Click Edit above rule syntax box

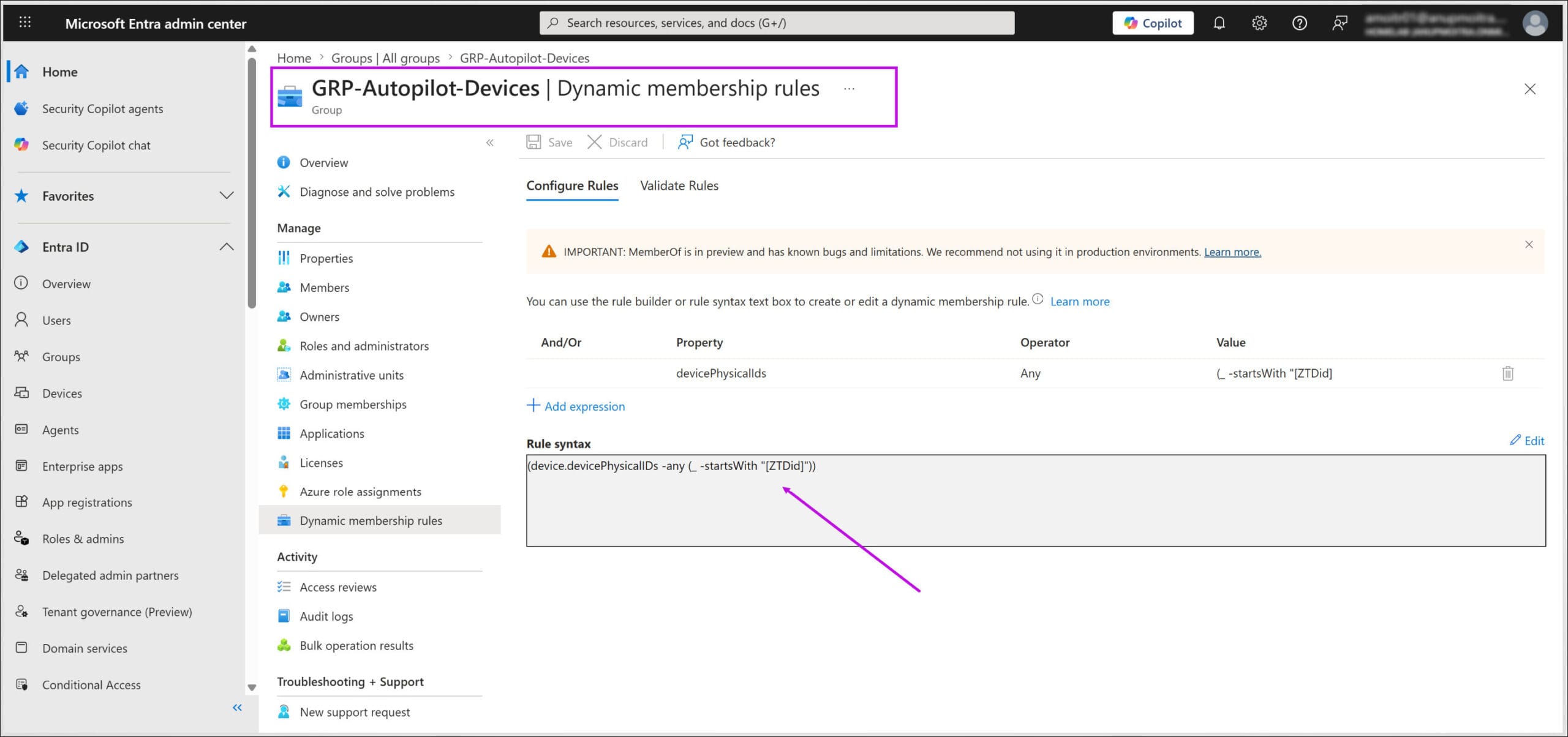[1527, 441]
